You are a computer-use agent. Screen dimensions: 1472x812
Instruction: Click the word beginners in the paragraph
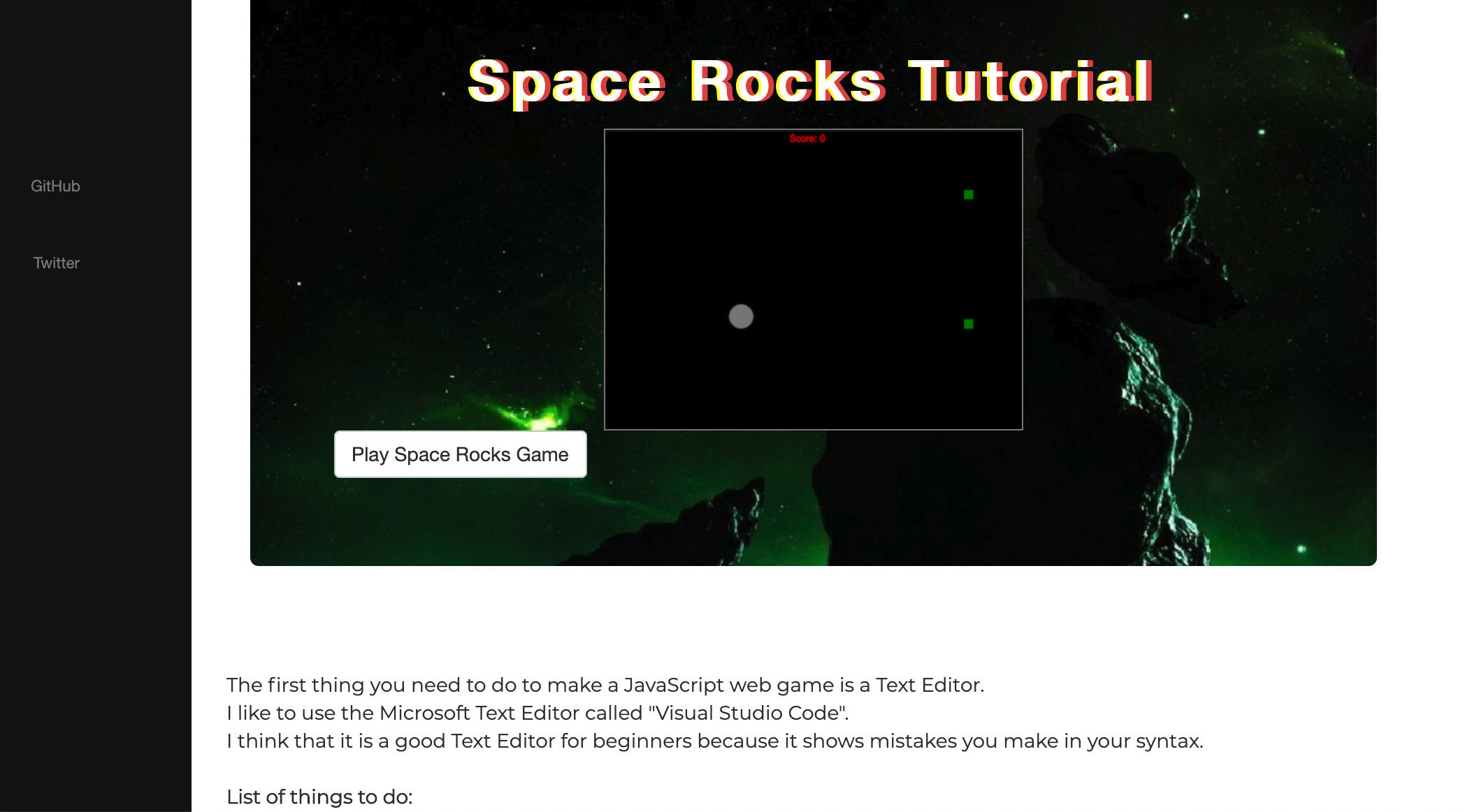coord(642,741)
